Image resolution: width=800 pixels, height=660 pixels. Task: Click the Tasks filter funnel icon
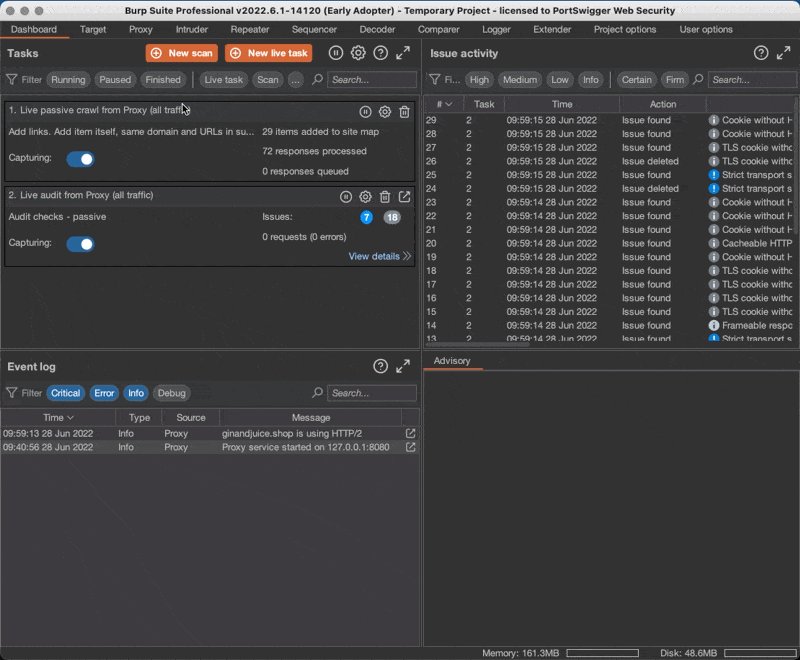12,80
